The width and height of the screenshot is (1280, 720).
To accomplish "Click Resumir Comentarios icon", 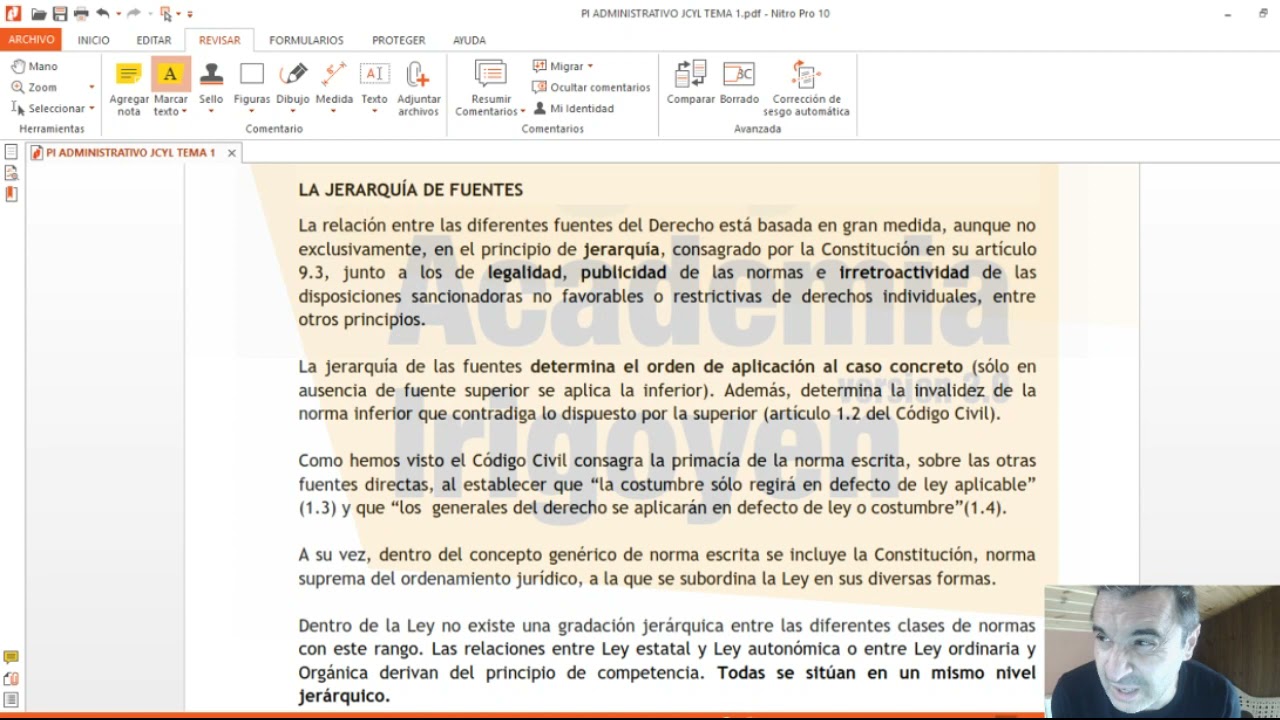I will click(x=490, y=74).
